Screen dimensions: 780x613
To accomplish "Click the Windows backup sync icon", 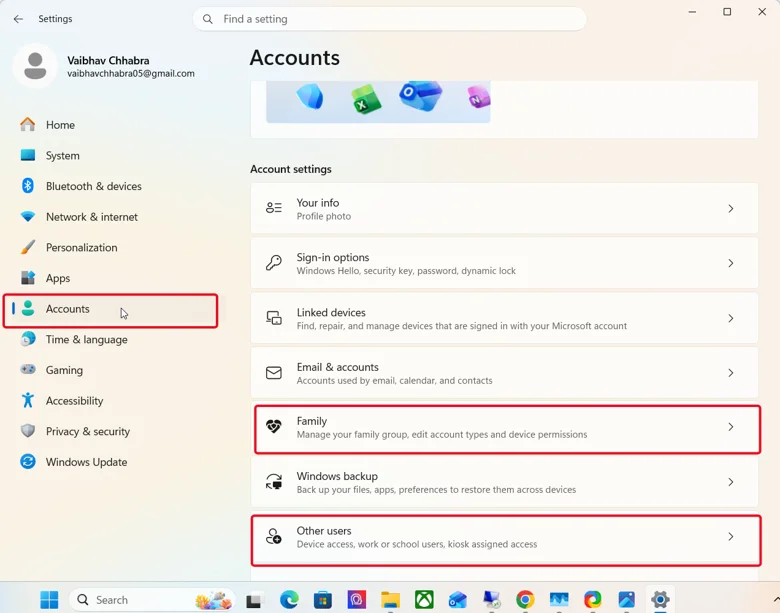I will coord(274,482).
